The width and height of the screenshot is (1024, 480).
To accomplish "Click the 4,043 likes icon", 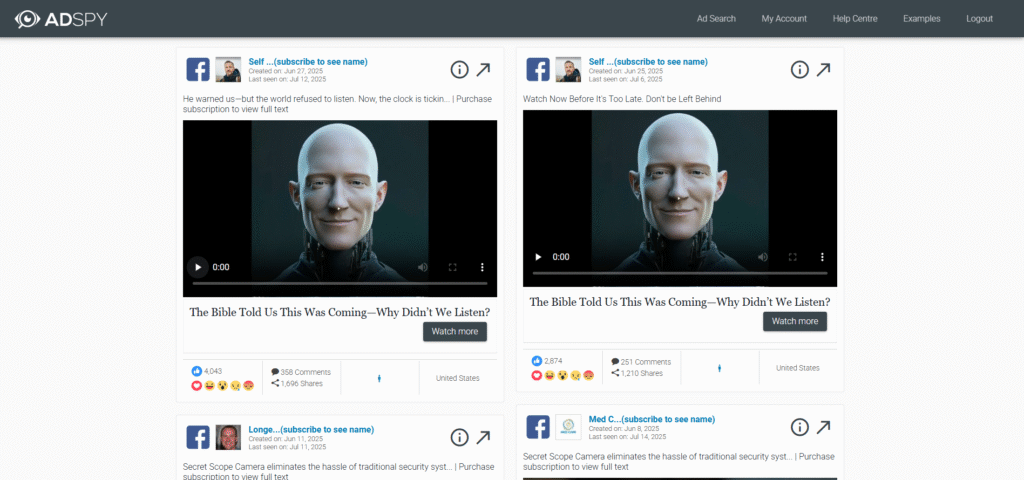I will click(197, 371).
